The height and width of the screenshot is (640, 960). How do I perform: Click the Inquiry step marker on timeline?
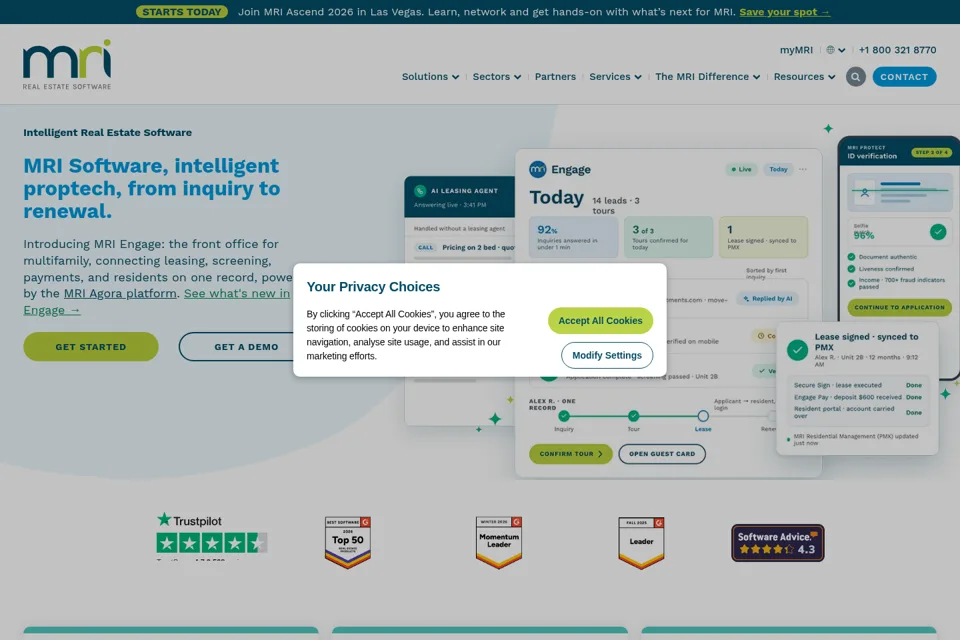(564, 416)
